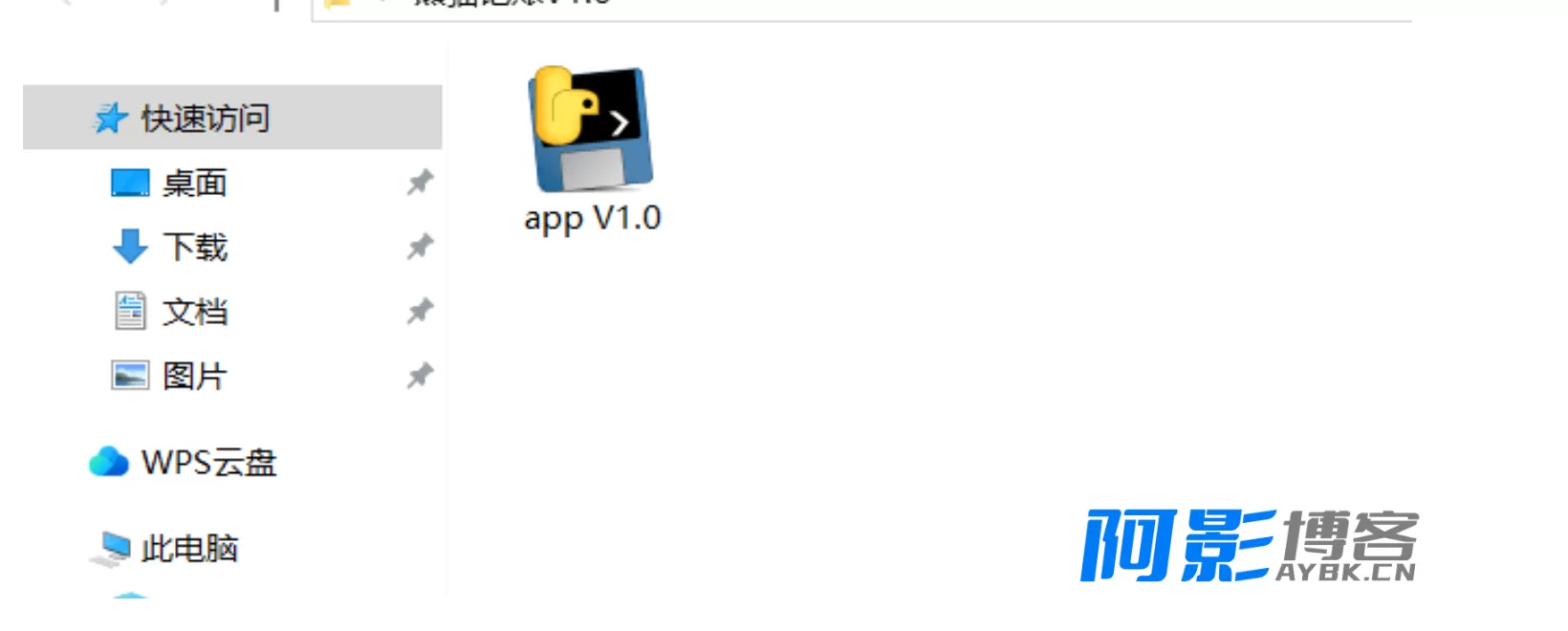Click the app V1.0 file name label
This screenshot has width=1568, height=631.
[592, 219]
